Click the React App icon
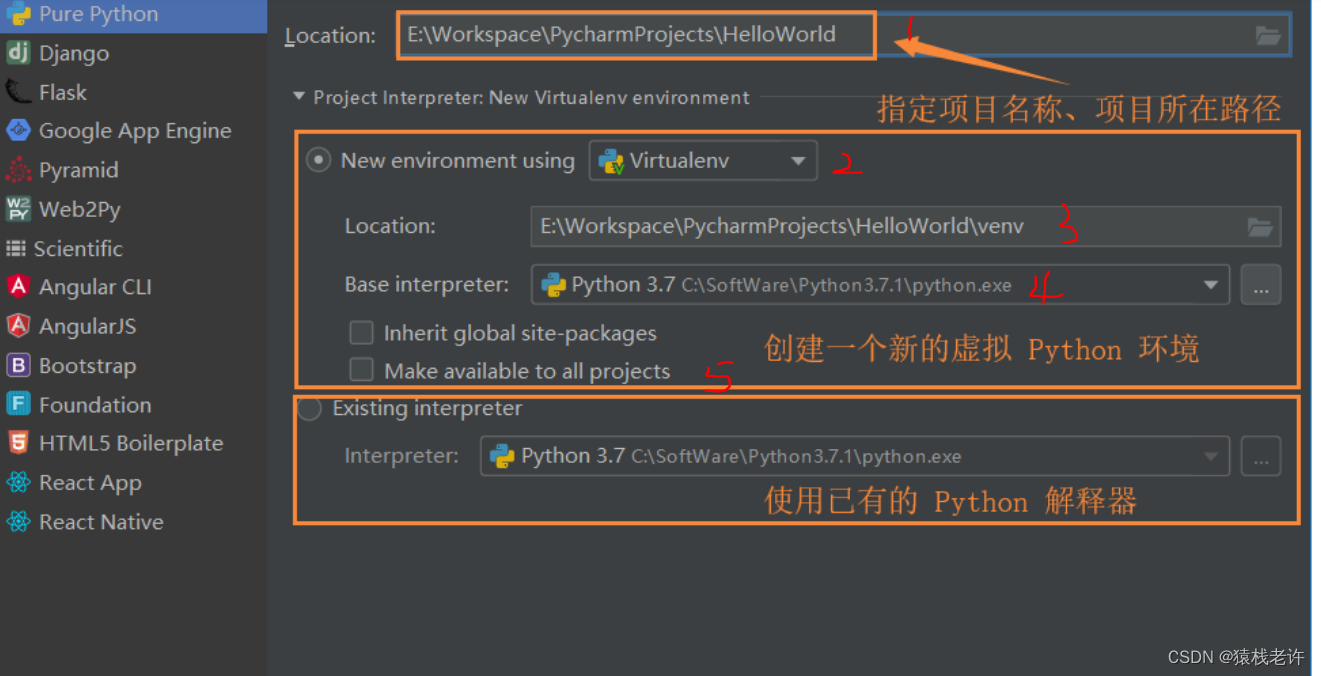 click(18, 483)
